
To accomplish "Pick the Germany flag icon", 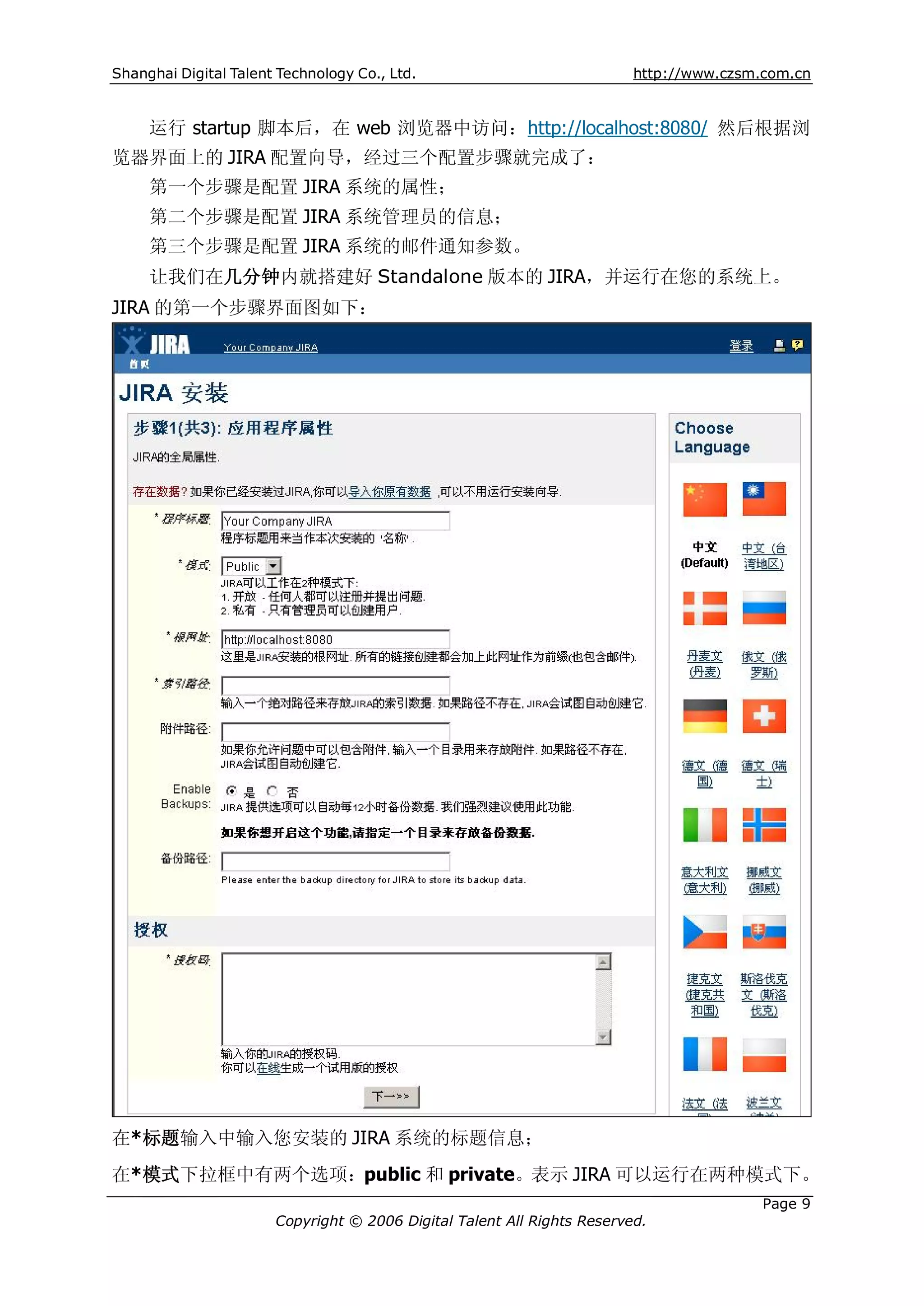I will [x=704, y=716].
